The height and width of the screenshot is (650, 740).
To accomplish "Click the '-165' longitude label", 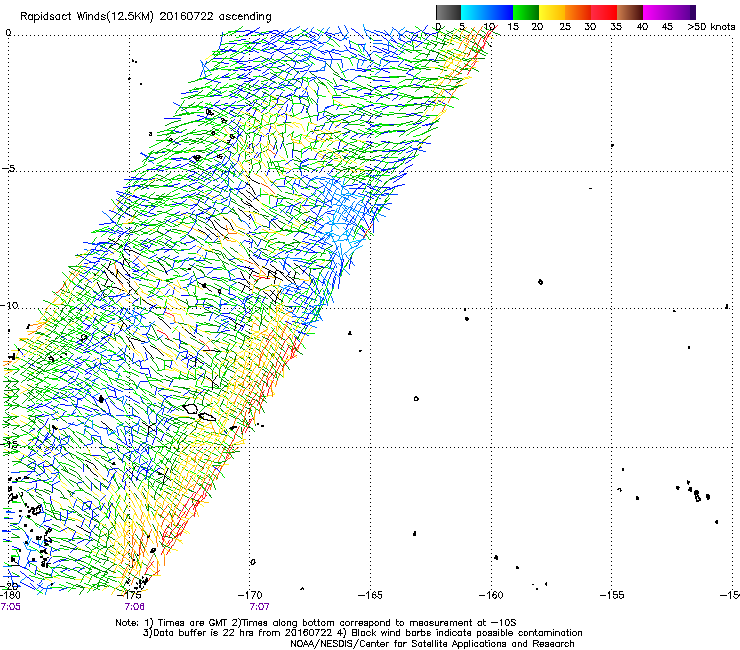I will [x=370, y=595].
